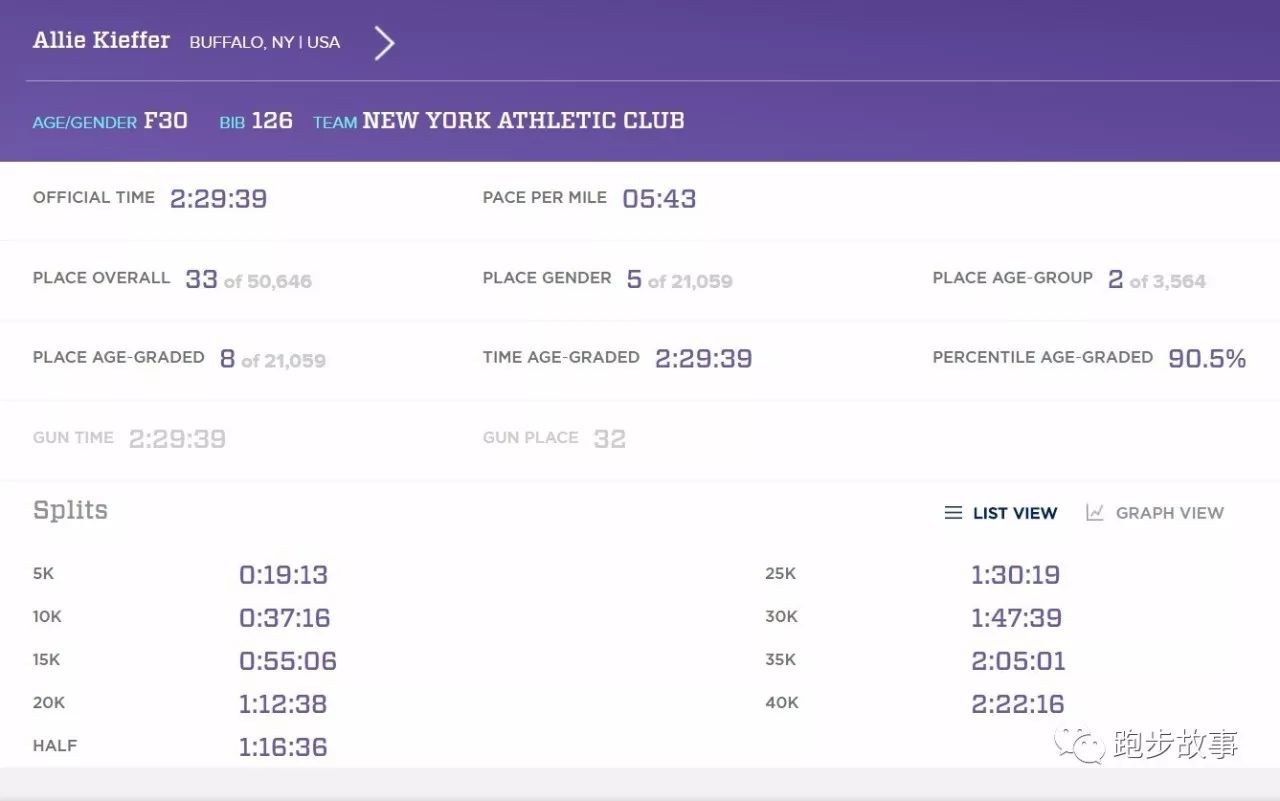Image resolution: width=1280 pixels, height=801 pixels.
Task: Open runner name Allie Kieffer
Action: pos(101,41)
